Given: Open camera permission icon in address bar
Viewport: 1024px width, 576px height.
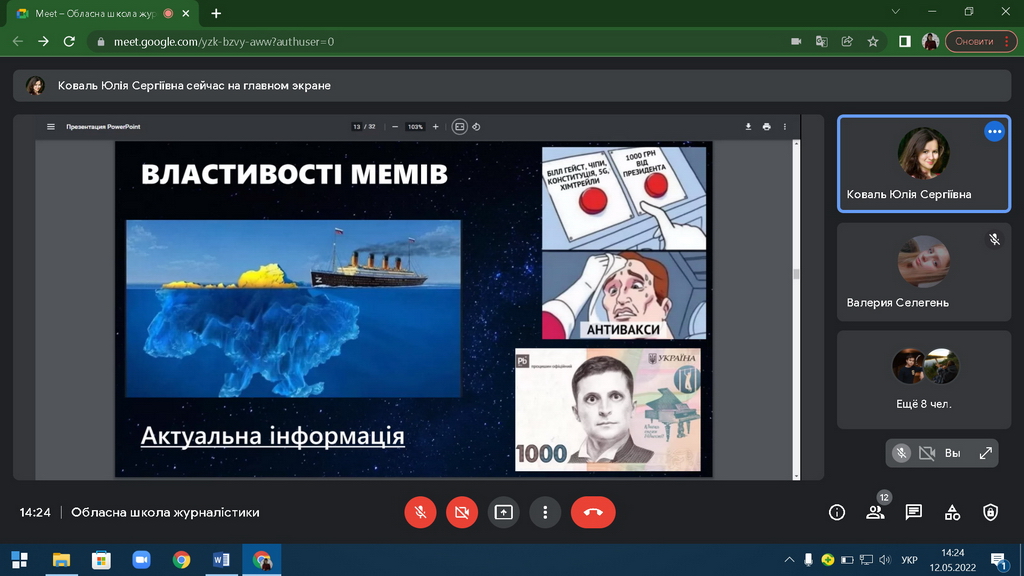Looking at the screenshot, I should 796,41.
